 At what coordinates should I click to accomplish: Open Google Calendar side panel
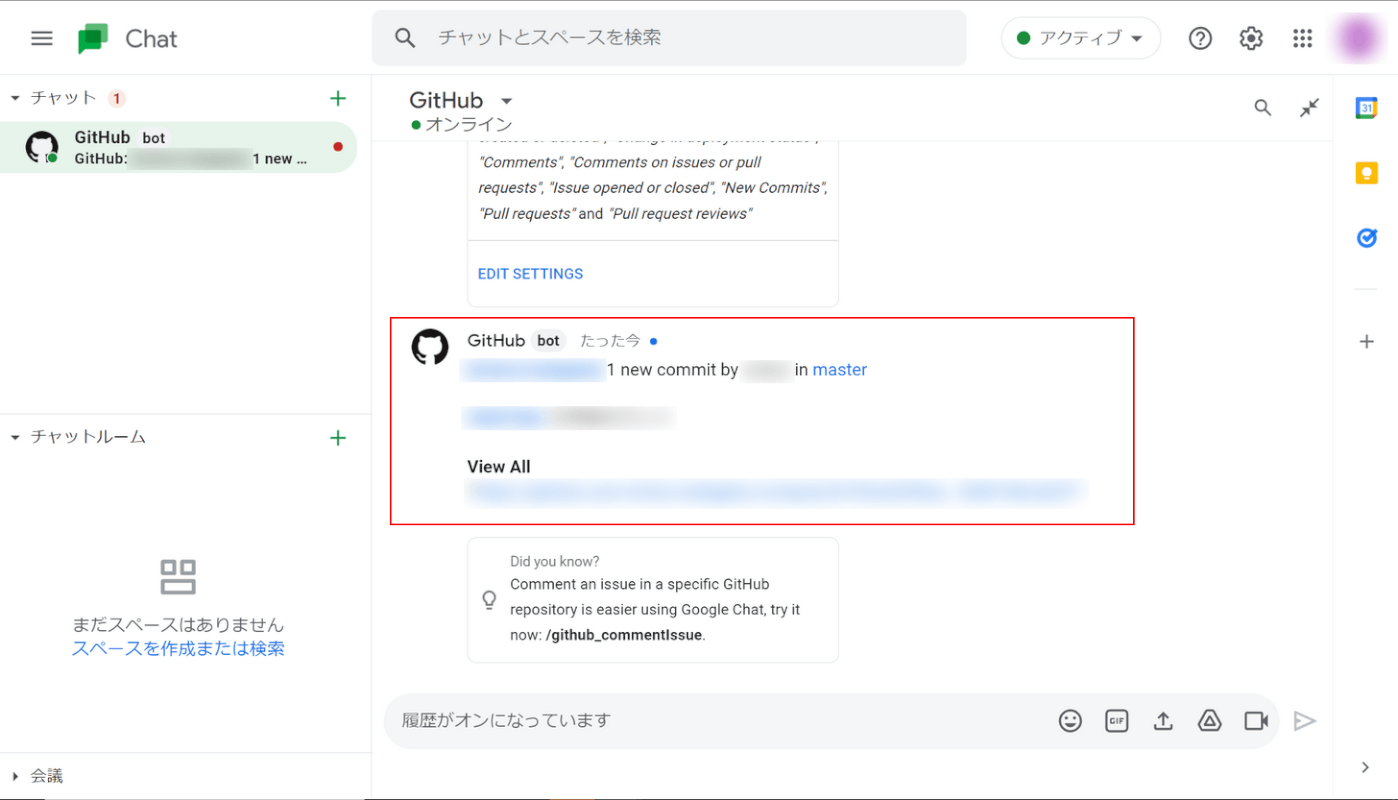click(1366, 108)
